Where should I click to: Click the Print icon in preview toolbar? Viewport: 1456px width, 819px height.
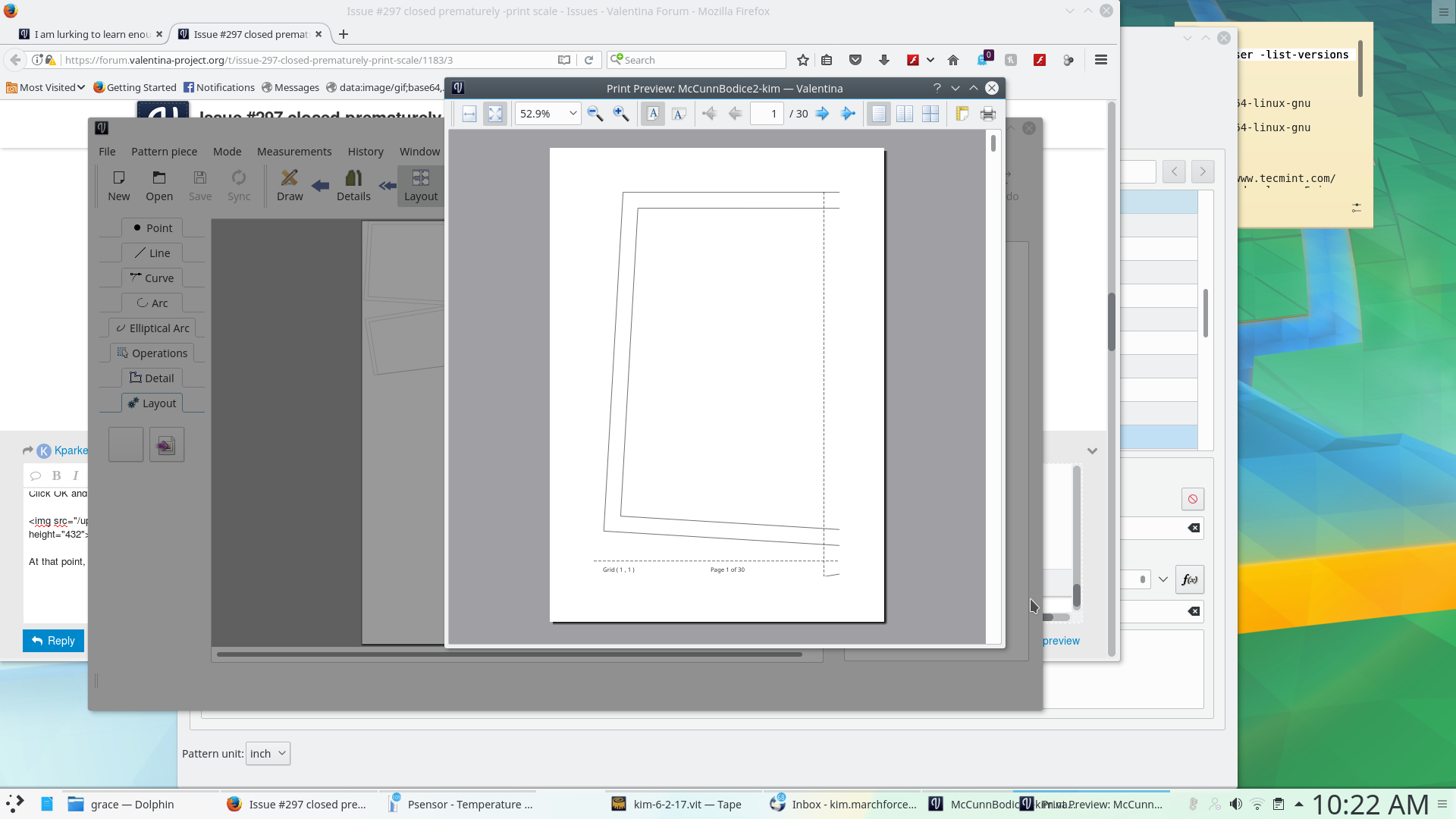pos(987,114)
